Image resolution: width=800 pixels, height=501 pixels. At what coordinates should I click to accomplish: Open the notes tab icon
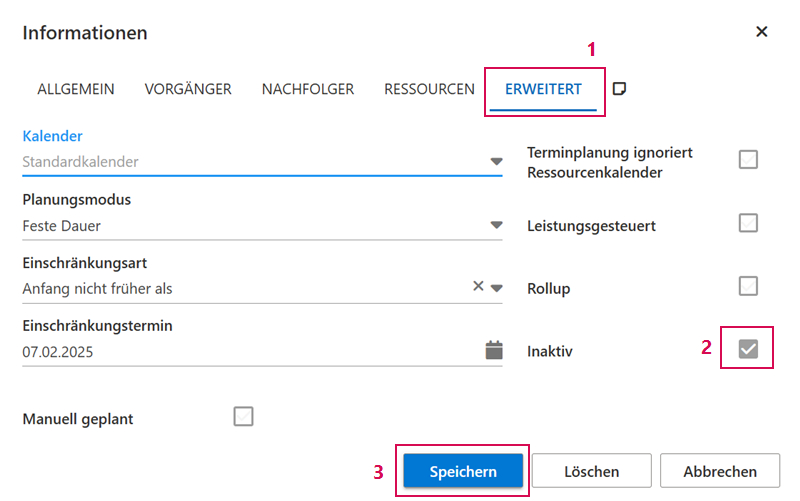(x=619, y=89)
